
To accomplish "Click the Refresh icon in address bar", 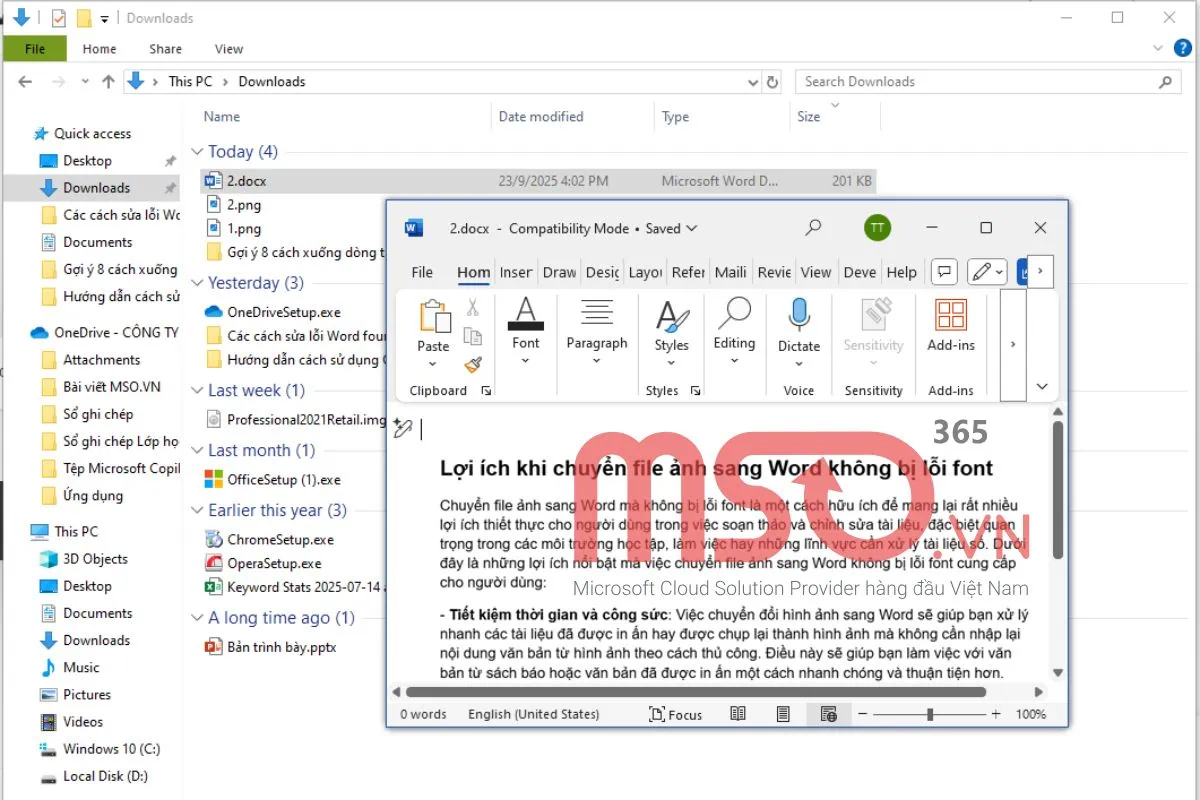I will 772,82.
